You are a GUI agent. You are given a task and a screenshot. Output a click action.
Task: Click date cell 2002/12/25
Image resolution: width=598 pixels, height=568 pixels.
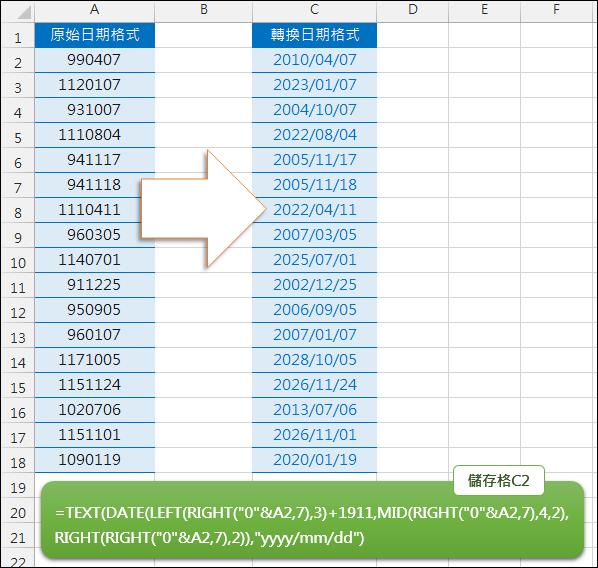coord(314,285)
